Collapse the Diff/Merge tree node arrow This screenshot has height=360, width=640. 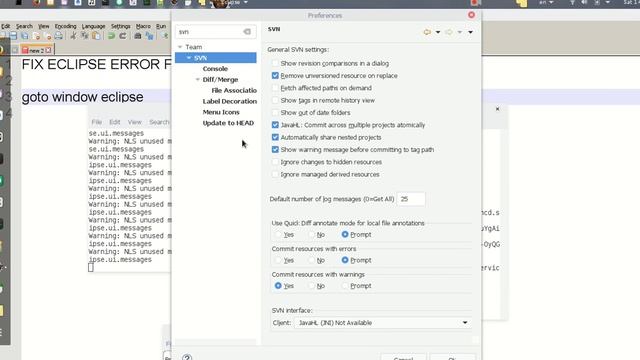(198, 80)
